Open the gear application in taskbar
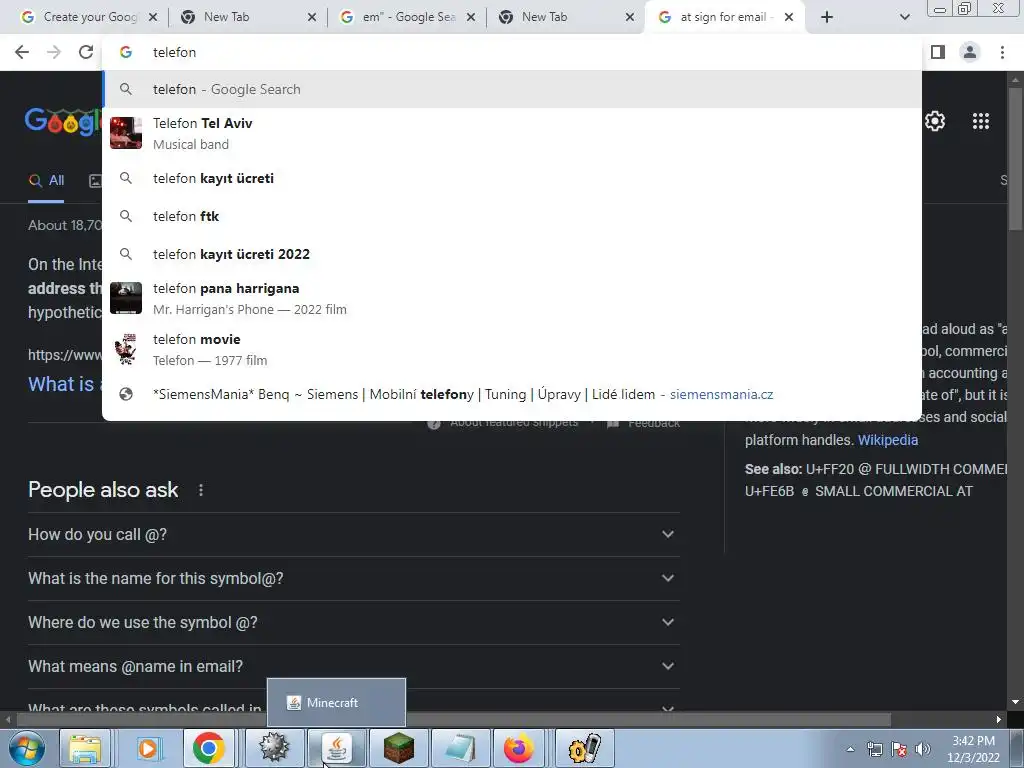1024x768 pixels. coord(274,748)
